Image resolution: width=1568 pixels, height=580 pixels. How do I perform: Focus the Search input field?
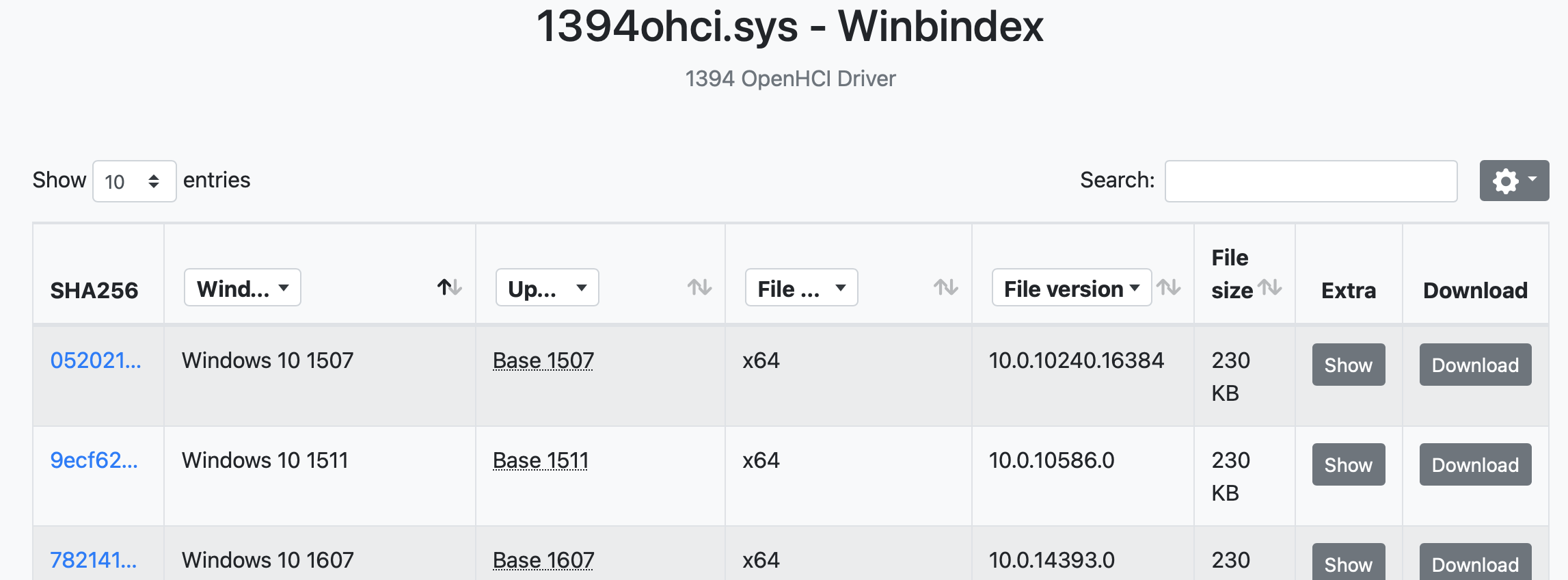click(x=1311, y=181)
